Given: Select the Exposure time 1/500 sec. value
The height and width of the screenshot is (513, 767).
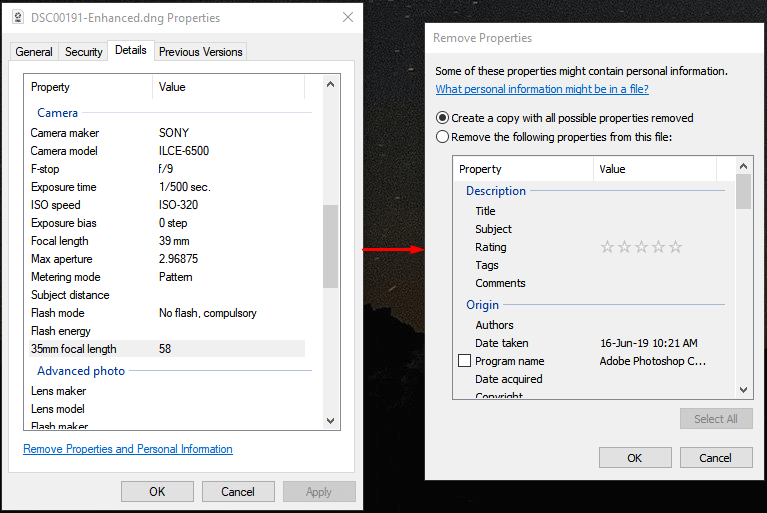Looking at the screenshot, I should pyautogui.click(x=185, y=187).
